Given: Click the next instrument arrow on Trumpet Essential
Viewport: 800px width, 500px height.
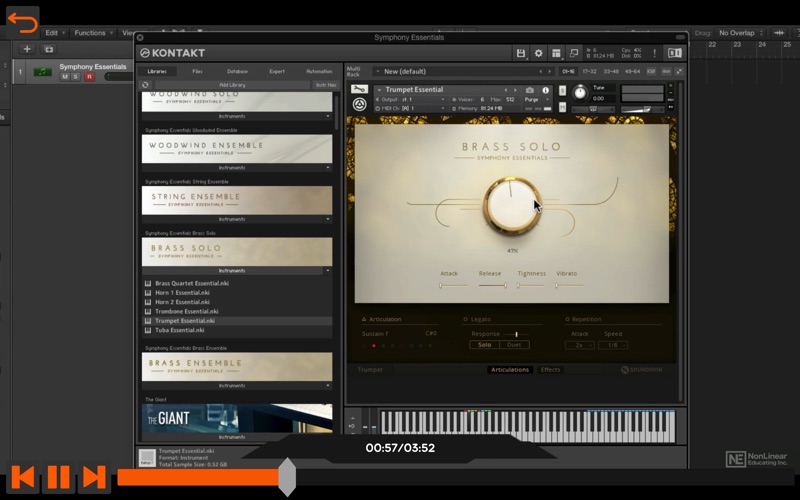Looking at the screenshot, I should (515, 90).
